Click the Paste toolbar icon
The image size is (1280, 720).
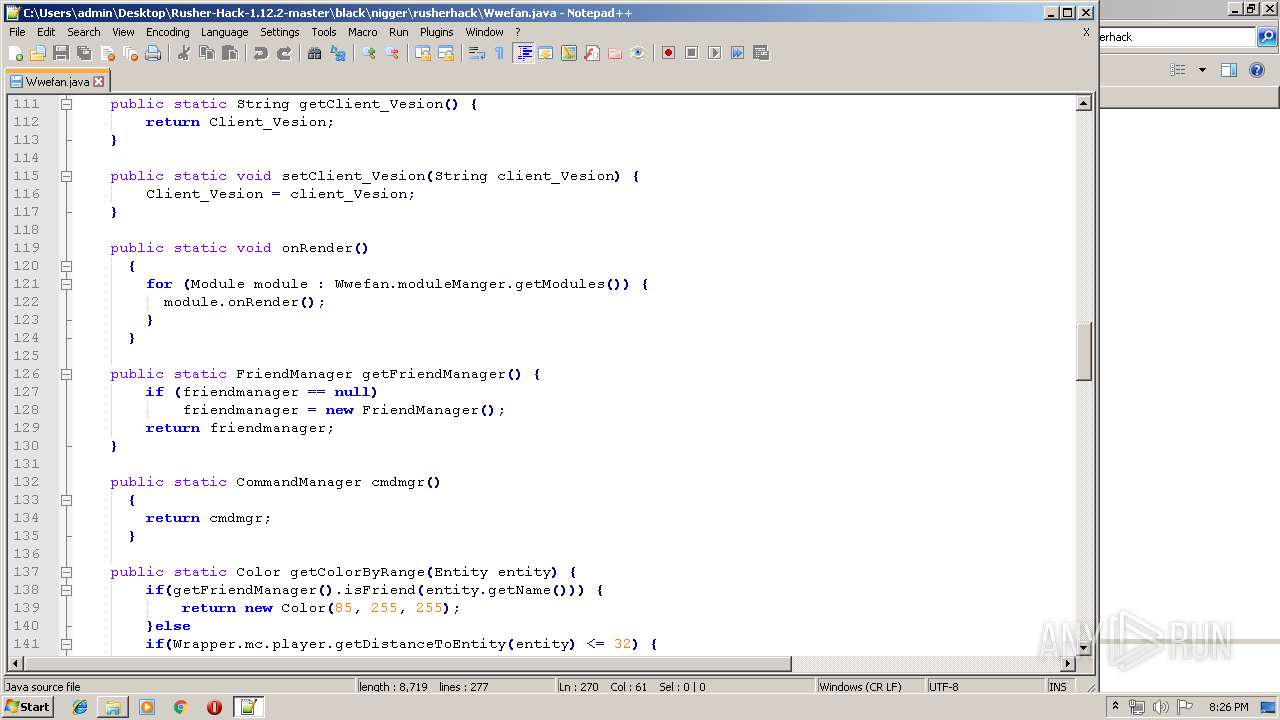click(x=229, y=53)
